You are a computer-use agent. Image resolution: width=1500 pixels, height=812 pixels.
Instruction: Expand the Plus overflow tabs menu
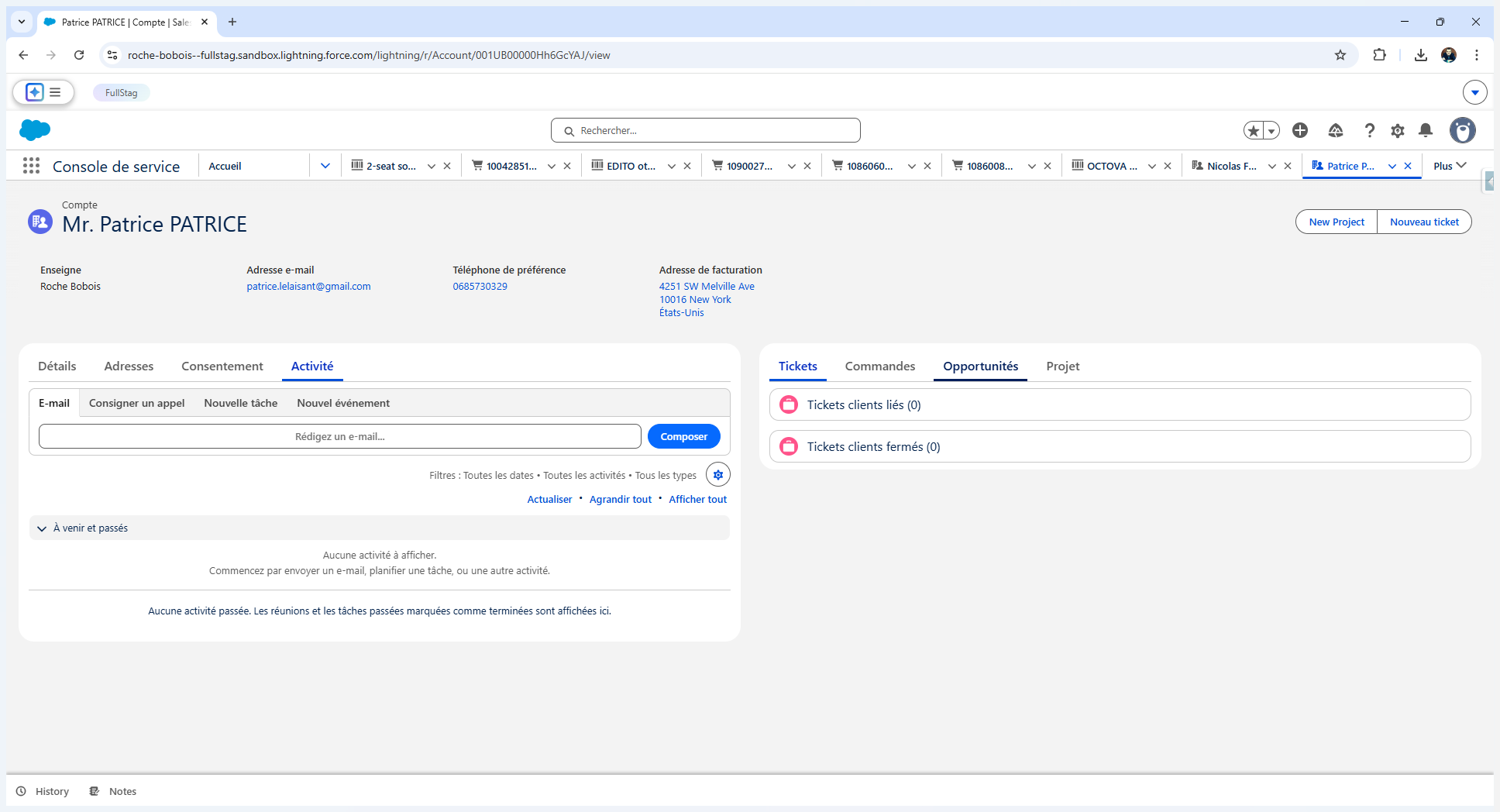1450,166
